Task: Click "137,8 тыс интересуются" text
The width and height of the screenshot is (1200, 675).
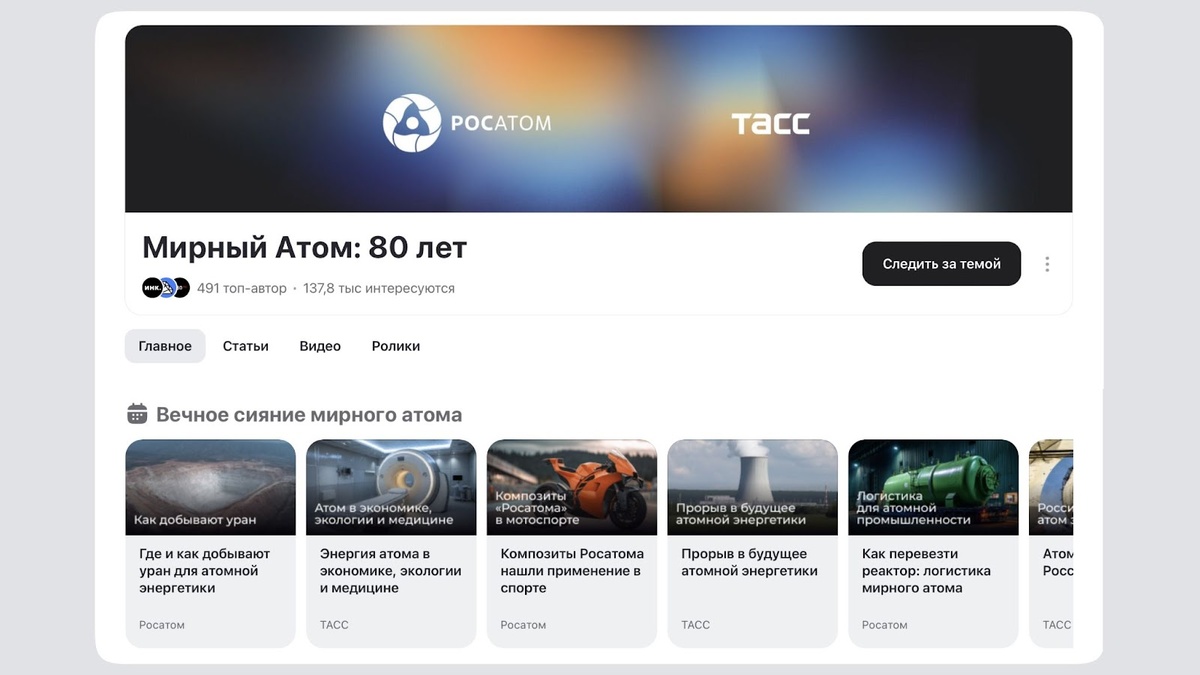Action: pos(379,288)
